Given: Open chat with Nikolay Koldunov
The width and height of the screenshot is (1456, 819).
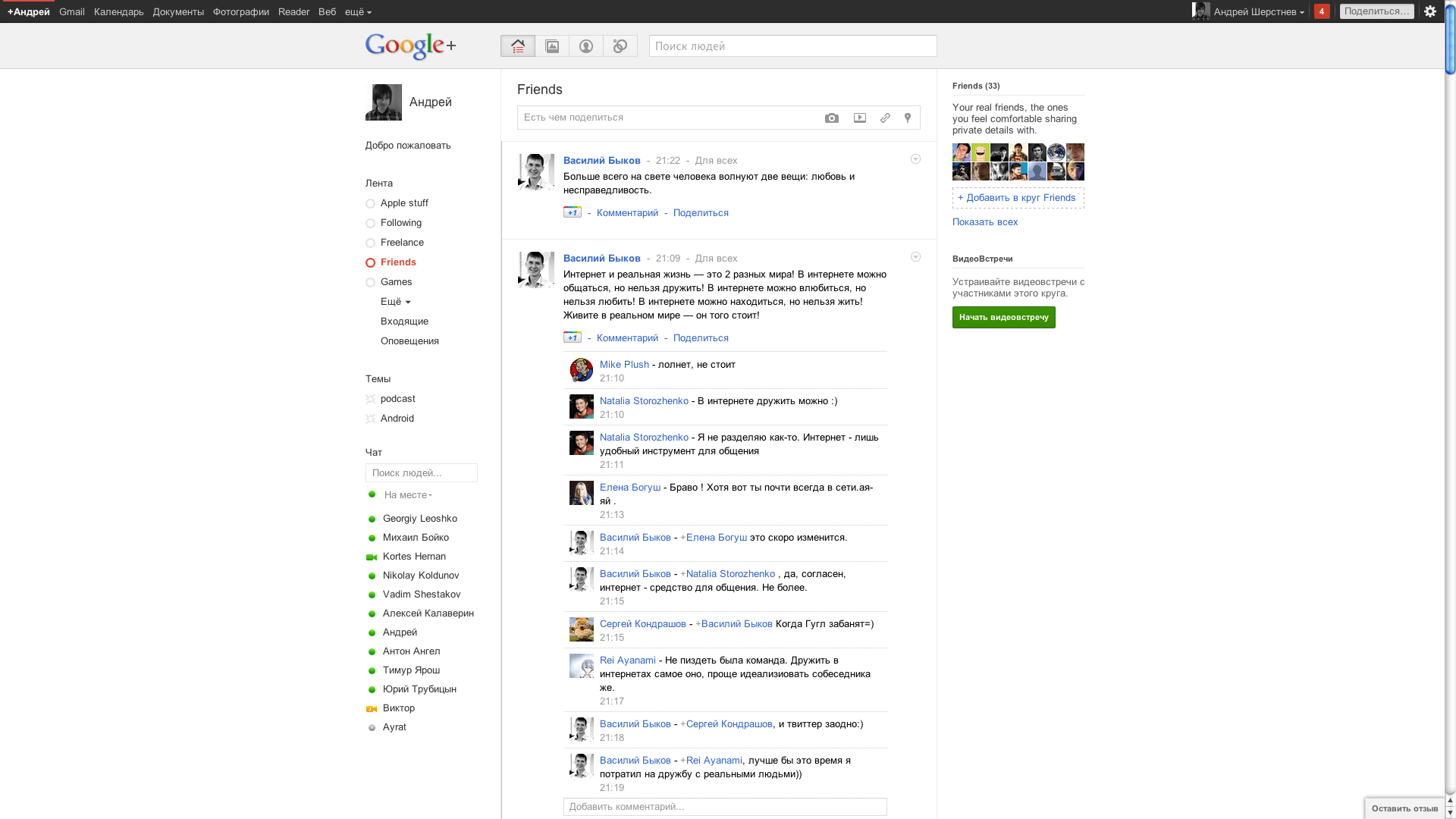Looking at the screenshot, I should point(421,576).
